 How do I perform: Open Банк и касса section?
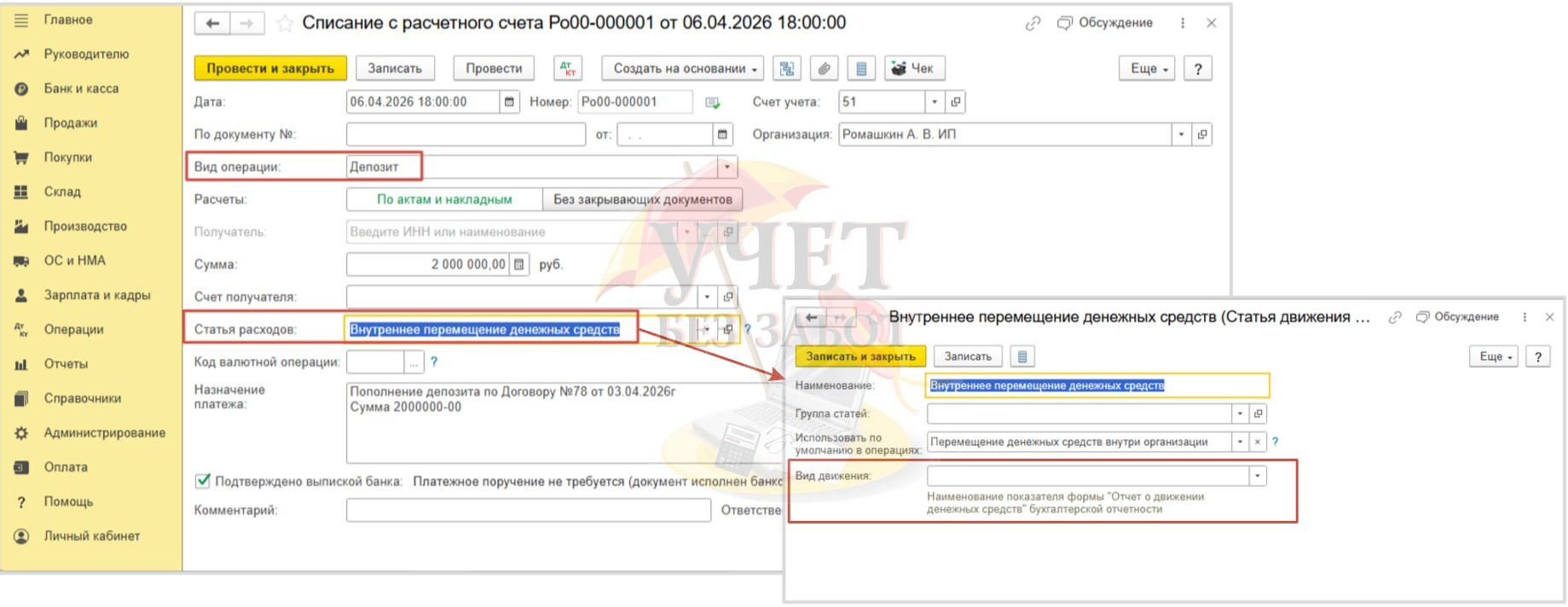click(x=81, y=89)
